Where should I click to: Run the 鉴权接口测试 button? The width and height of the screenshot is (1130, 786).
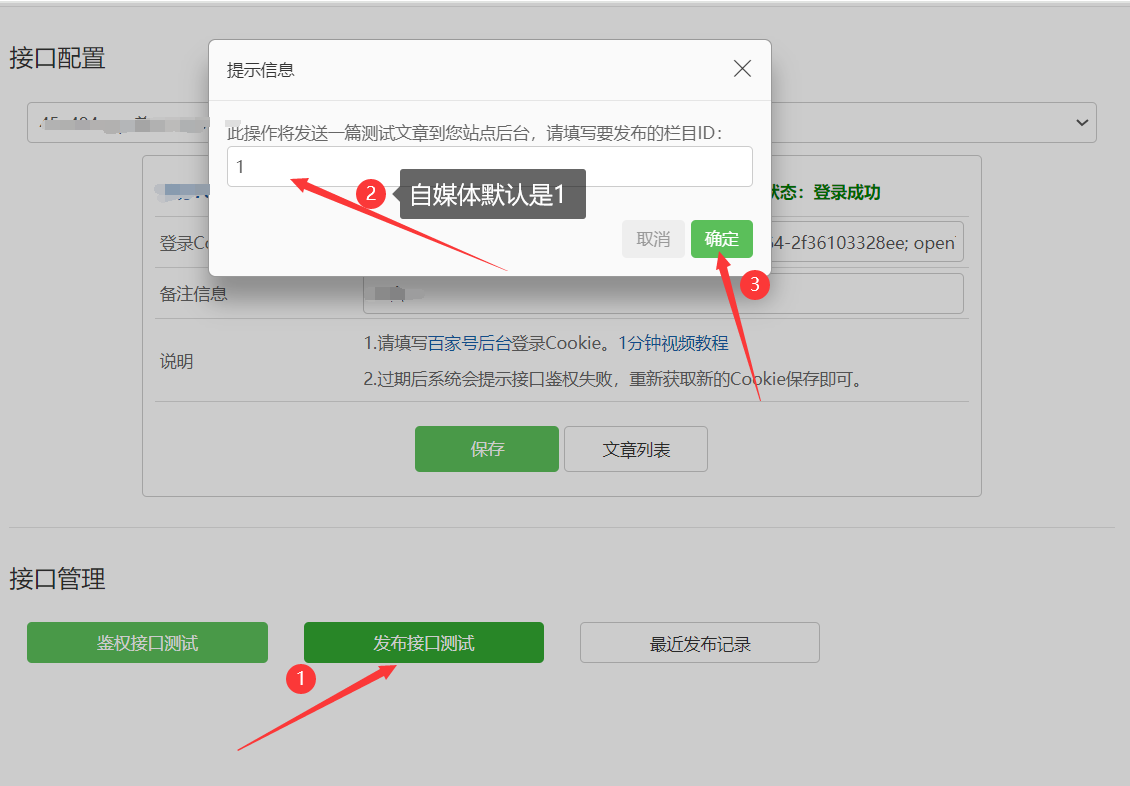[147, 643]
